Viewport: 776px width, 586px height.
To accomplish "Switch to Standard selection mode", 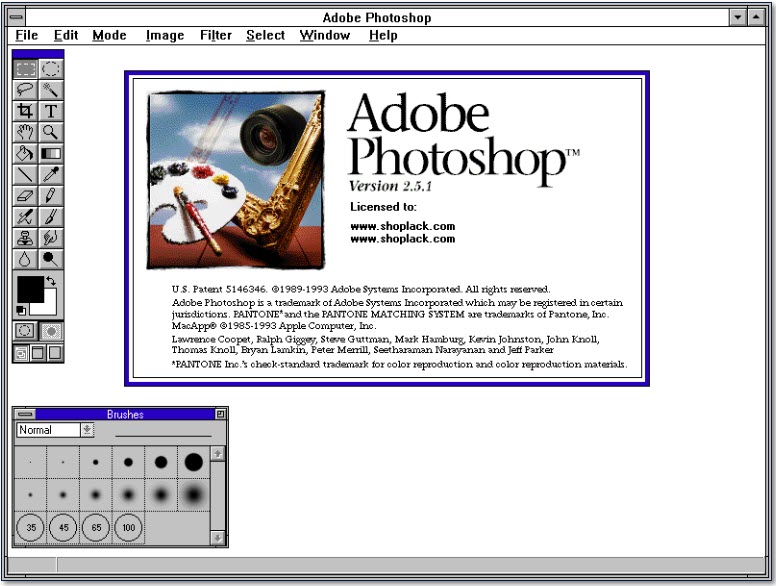I will (x=26, y=331).
